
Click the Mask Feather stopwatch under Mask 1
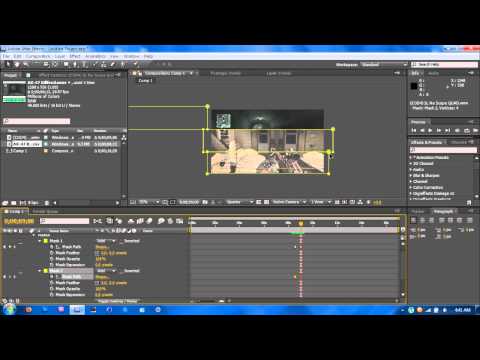click(52, 253)
